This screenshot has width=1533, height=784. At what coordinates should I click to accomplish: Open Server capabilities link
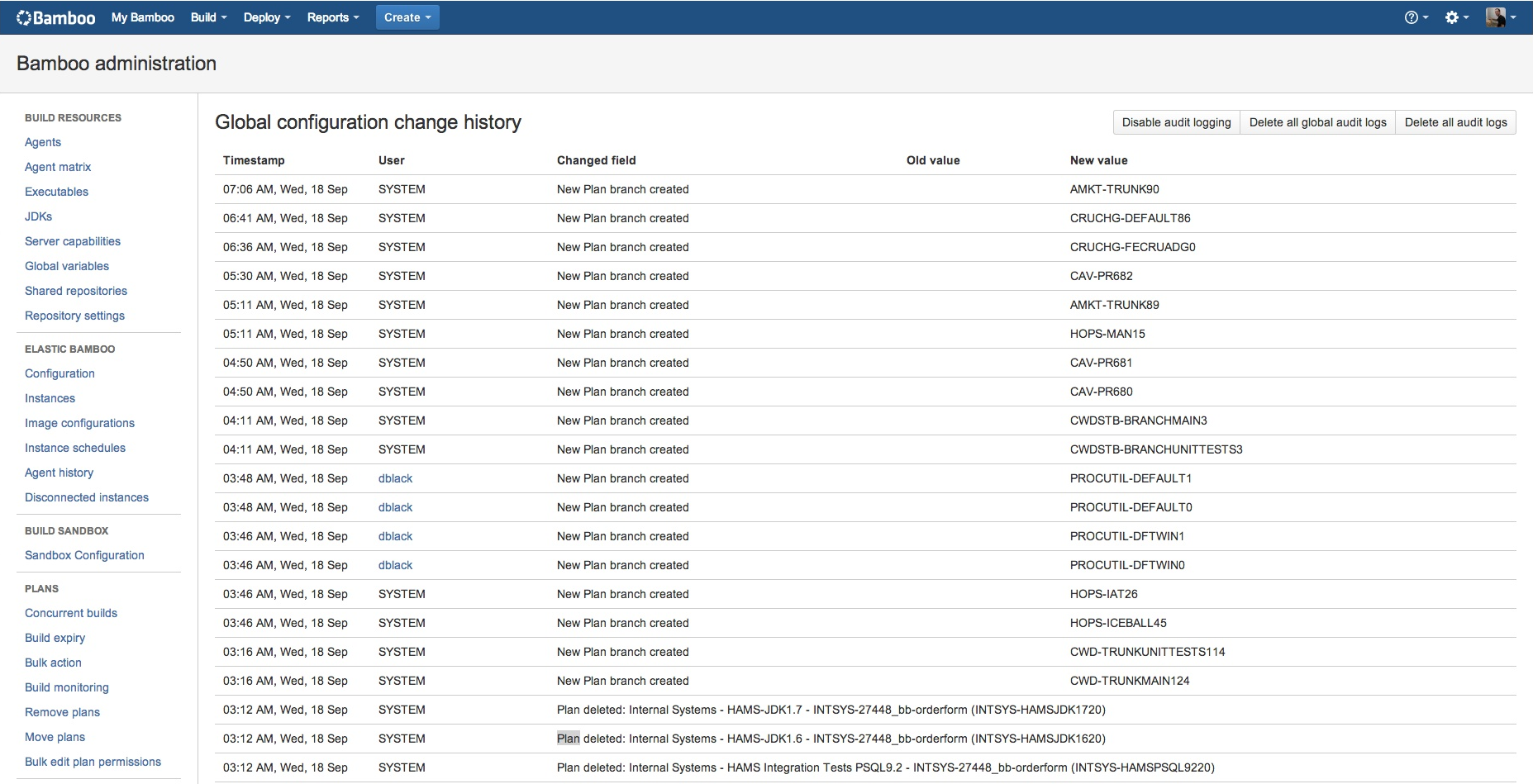pyautogui.click(x=73, y=241)
